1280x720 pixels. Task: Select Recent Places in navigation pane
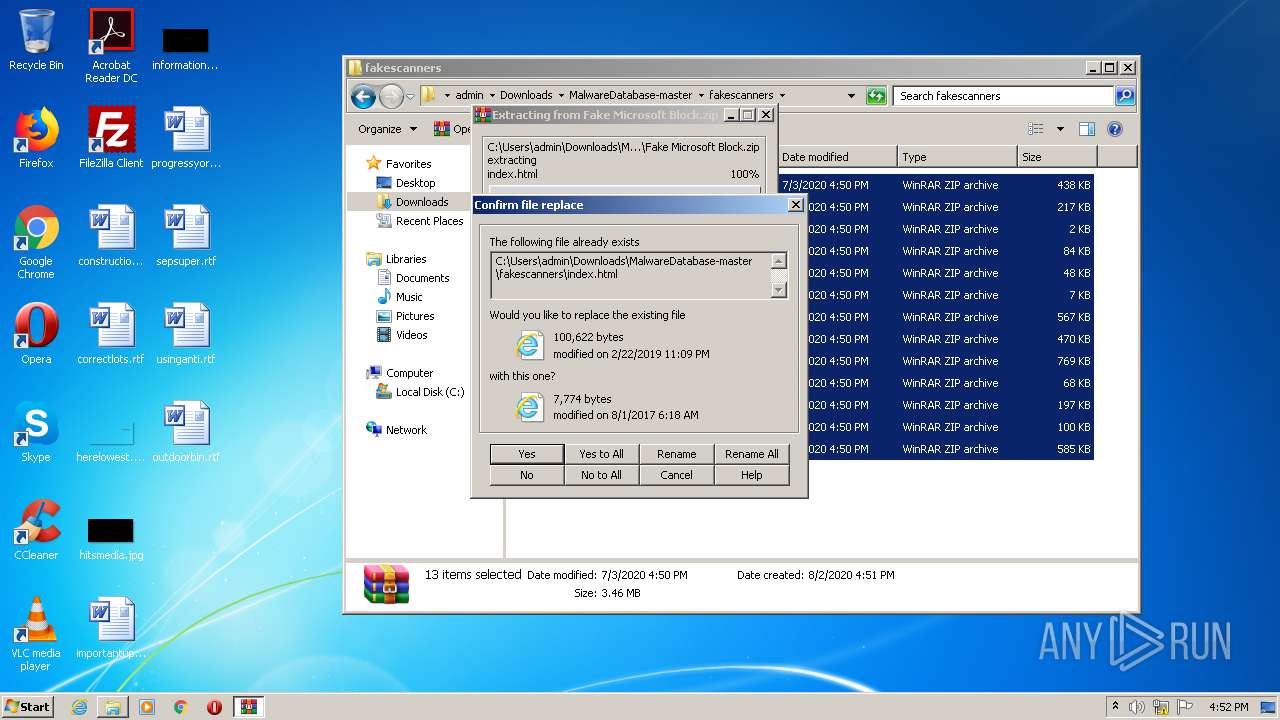(x=429, y=221)
